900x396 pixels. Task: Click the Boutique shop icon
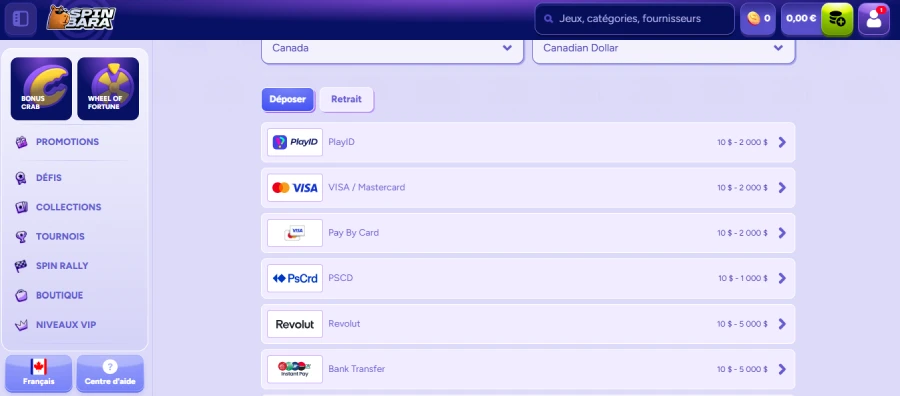[x=21, y=295]
